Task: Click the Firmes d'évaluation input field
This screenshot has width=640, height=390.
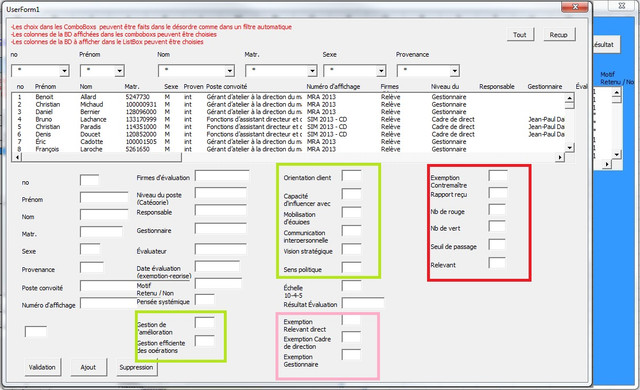Action: [222, 176]
